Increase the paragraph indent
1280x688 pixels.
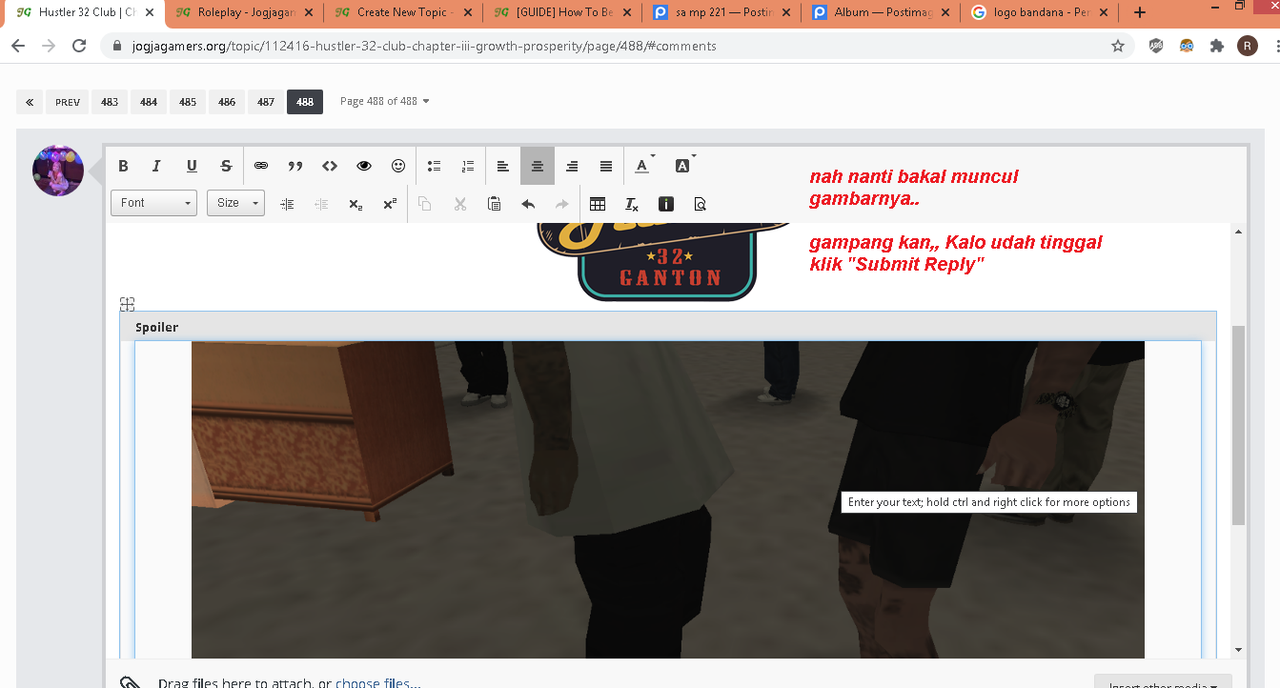coord(287,204)
